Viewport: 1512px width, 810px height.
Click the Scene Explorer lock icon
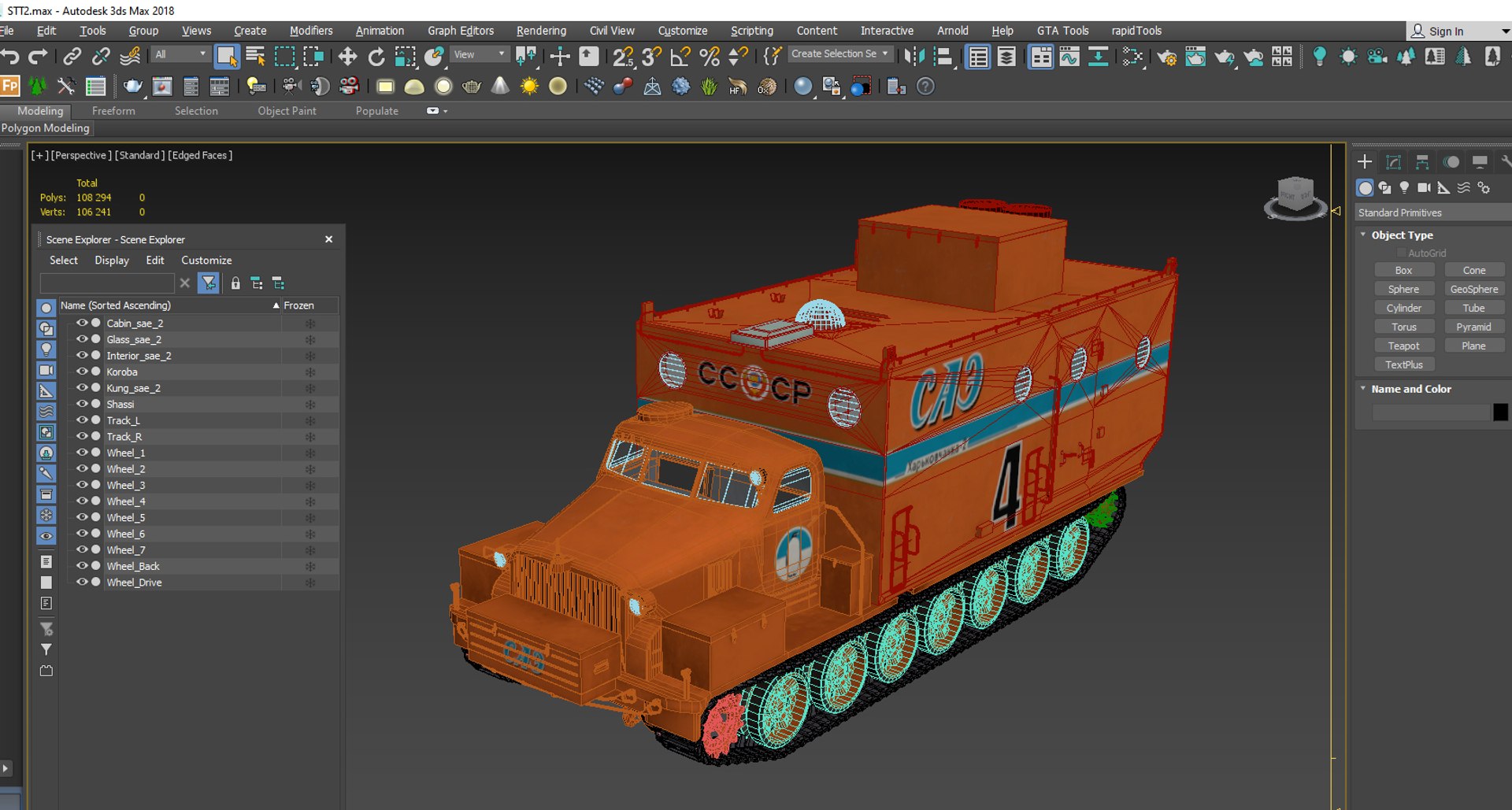235,283
